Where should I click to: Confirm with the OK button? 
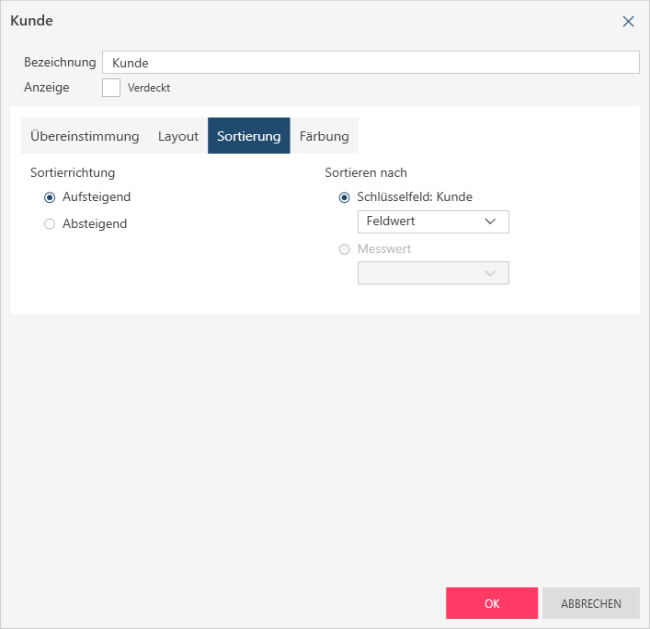point(491,603)
